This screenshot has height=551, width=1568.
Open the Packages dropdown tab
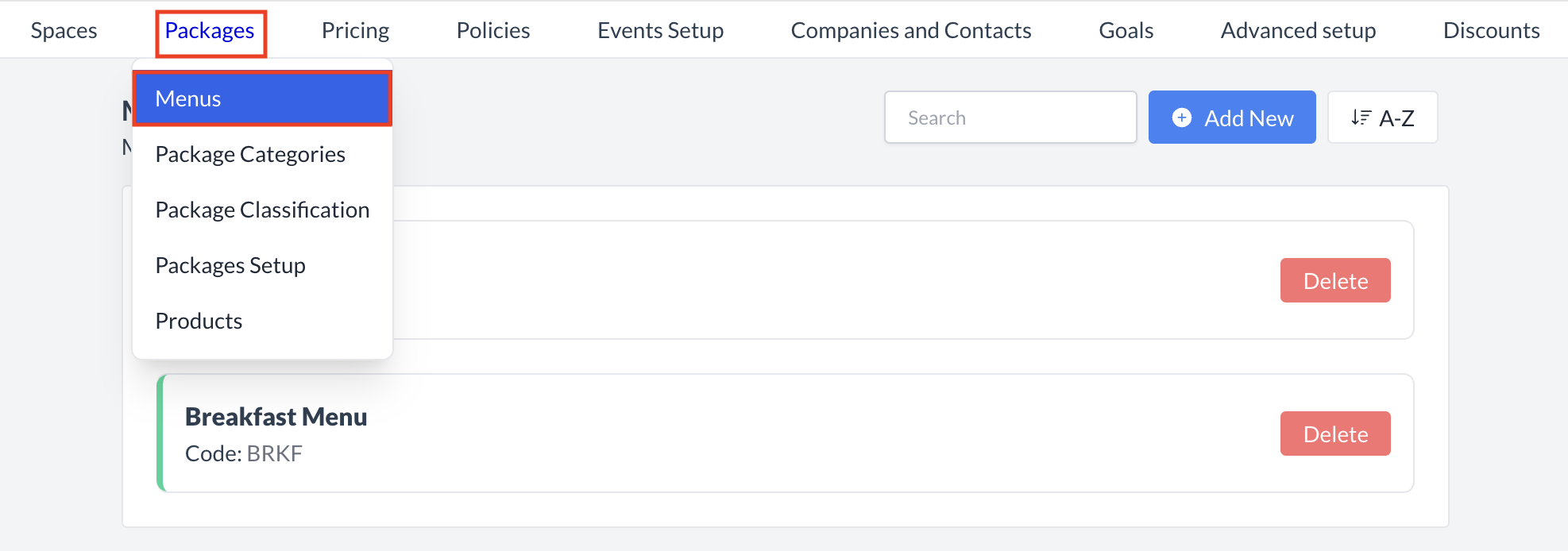[x=210, y=31]
